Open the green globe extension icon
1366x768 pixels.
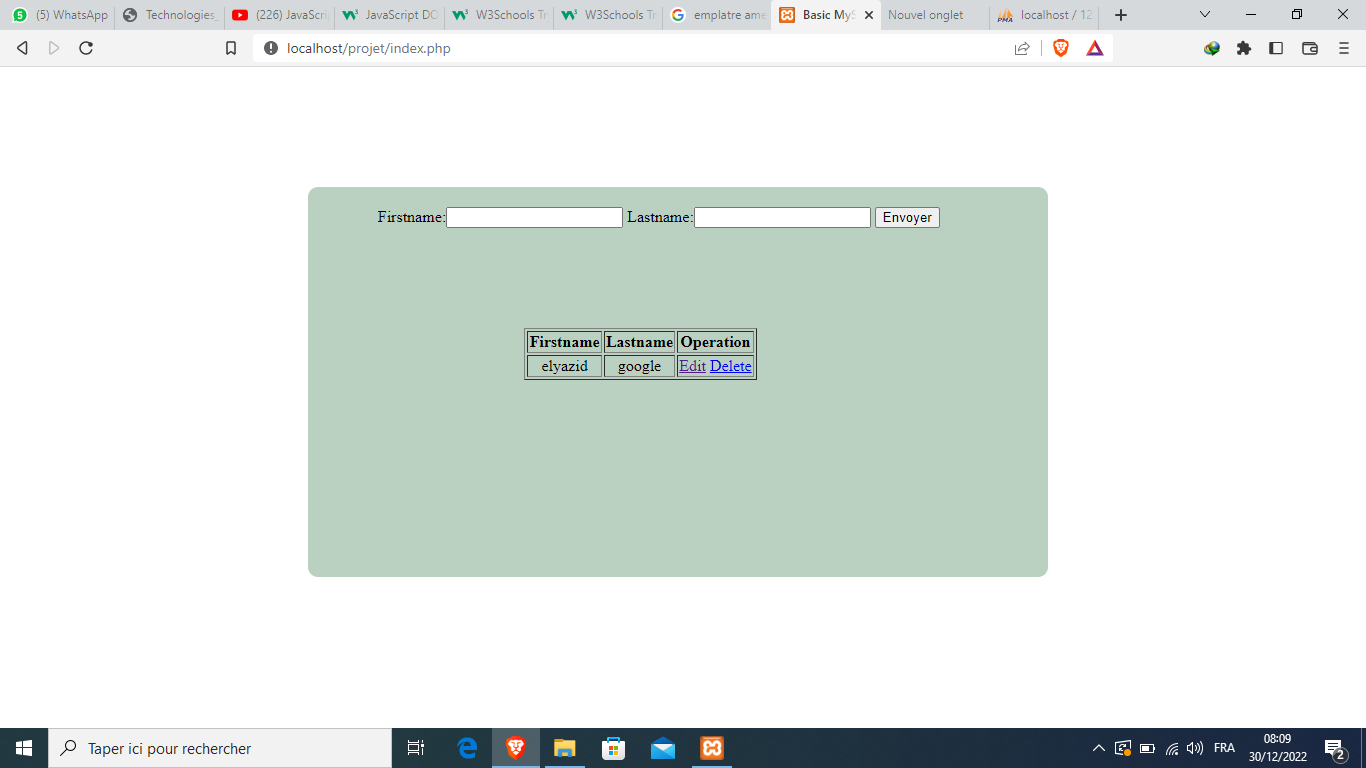(x=1212, y=48)
